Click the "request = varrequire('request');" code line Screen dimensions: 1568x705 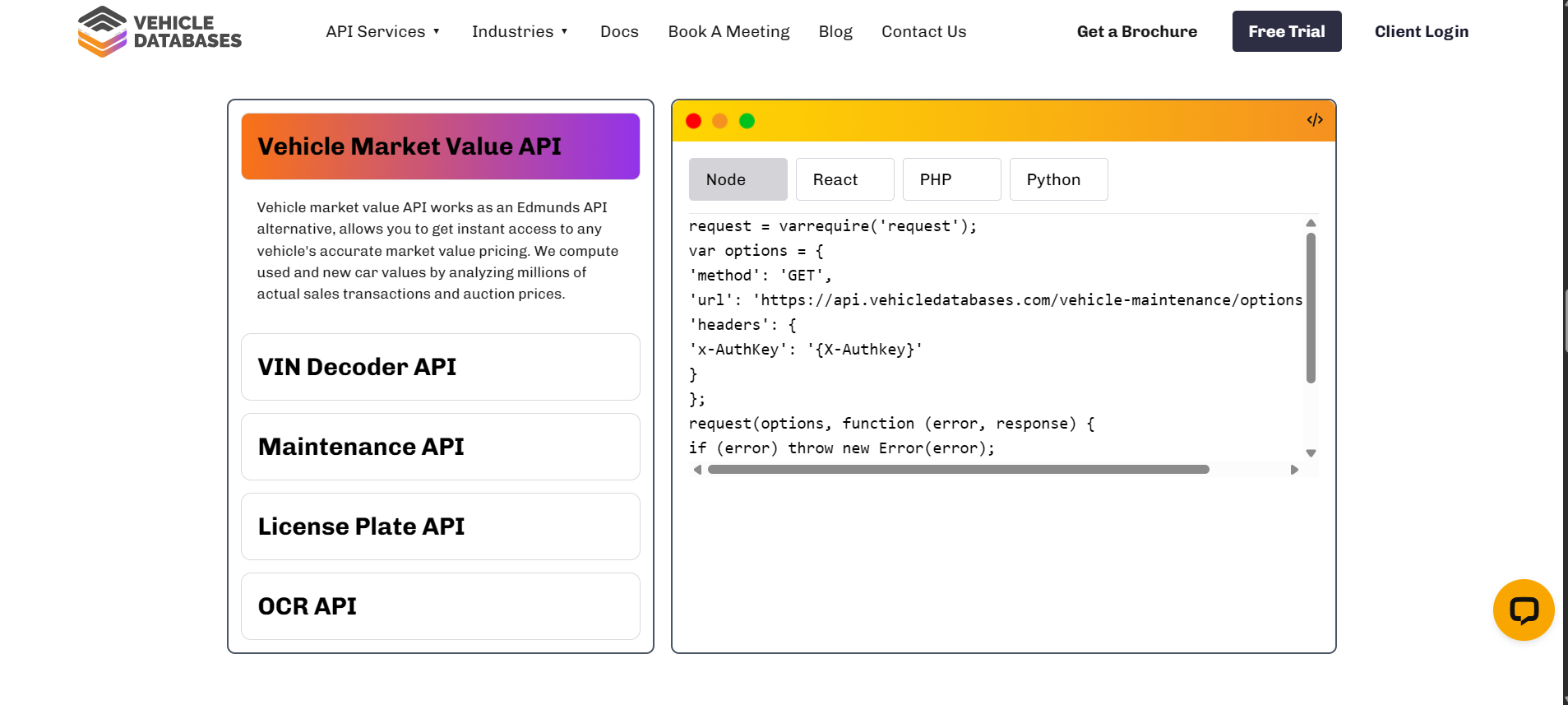pos(833,226)
